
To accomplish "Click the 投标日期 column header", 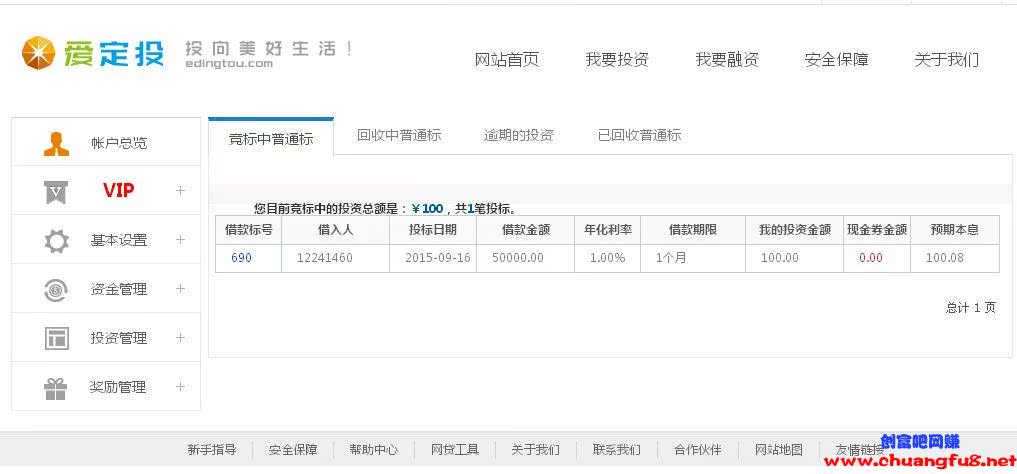I will [x=433, y=230].
